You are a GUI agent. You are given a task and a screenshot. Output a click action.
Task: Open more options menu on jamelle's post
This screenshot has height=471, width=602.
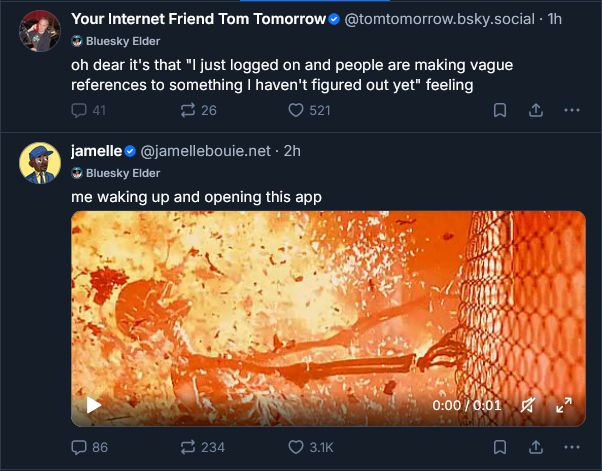point(572,447)
